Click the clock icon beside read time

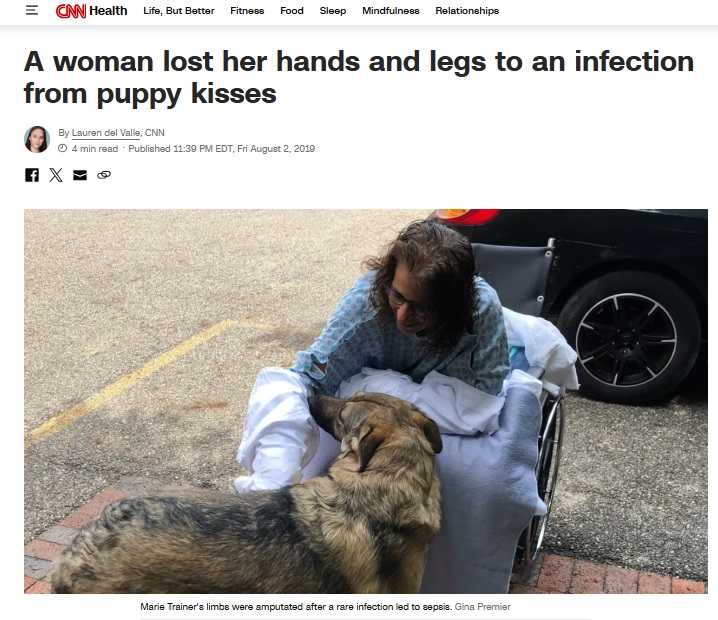coord(62,148)
